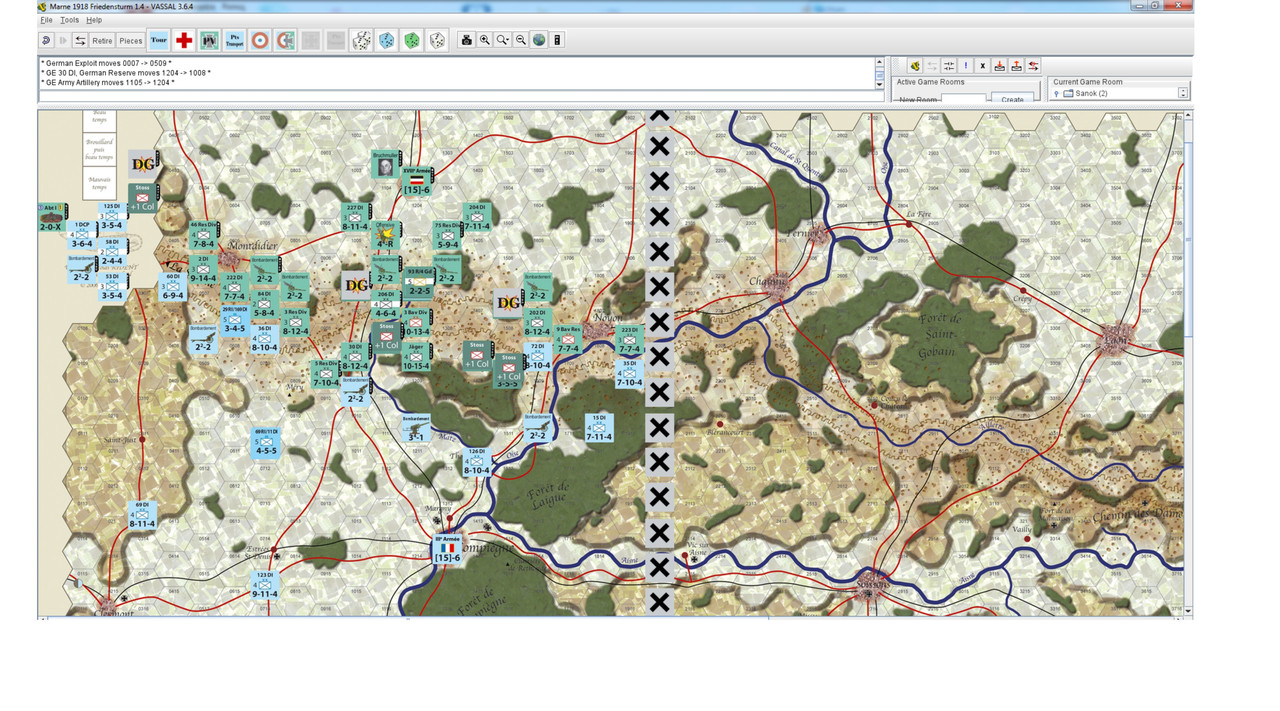Click the Current Game Room spinner arrows
Image resolution: width=1280 pixels, height=711 pixels.
click(1183, 93)
